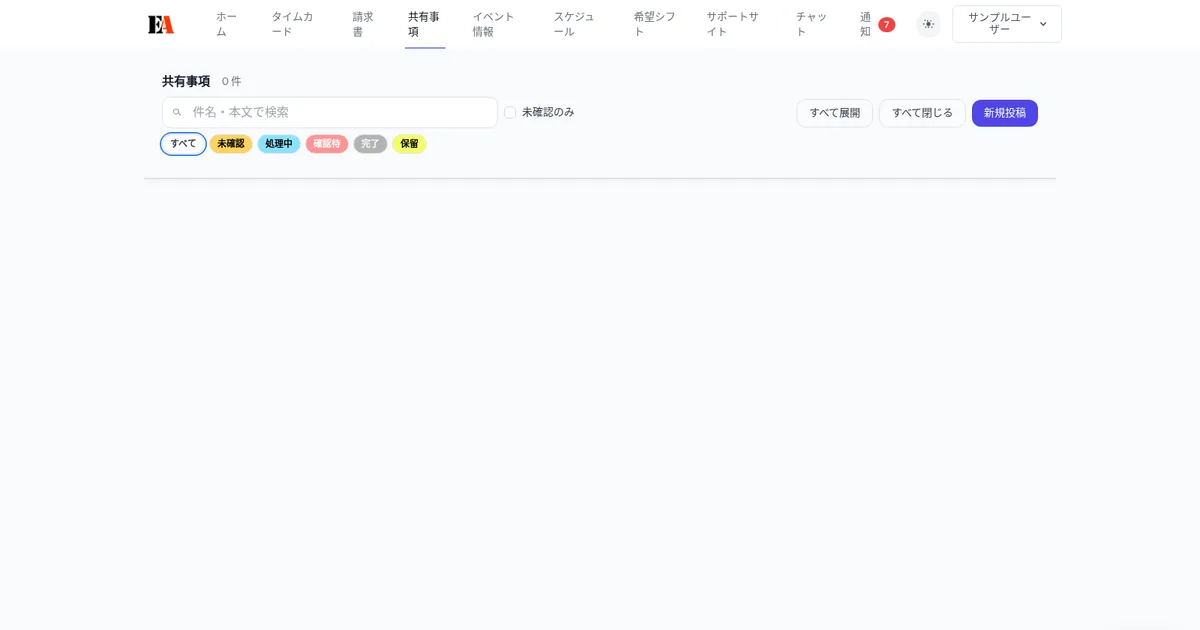Create a post with 新規投稿 button

1004,113
